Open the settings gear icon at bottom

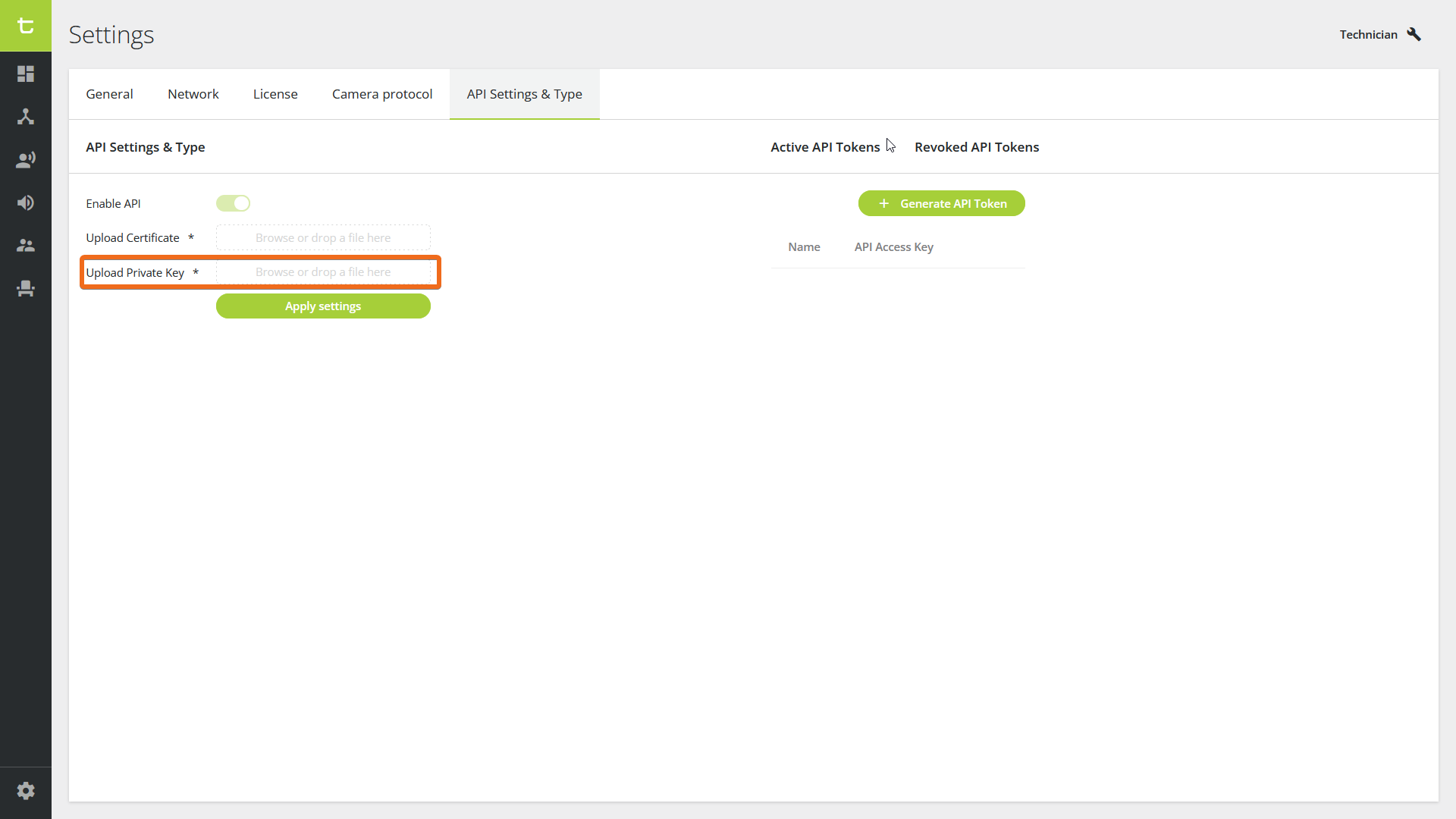[26, 791]
